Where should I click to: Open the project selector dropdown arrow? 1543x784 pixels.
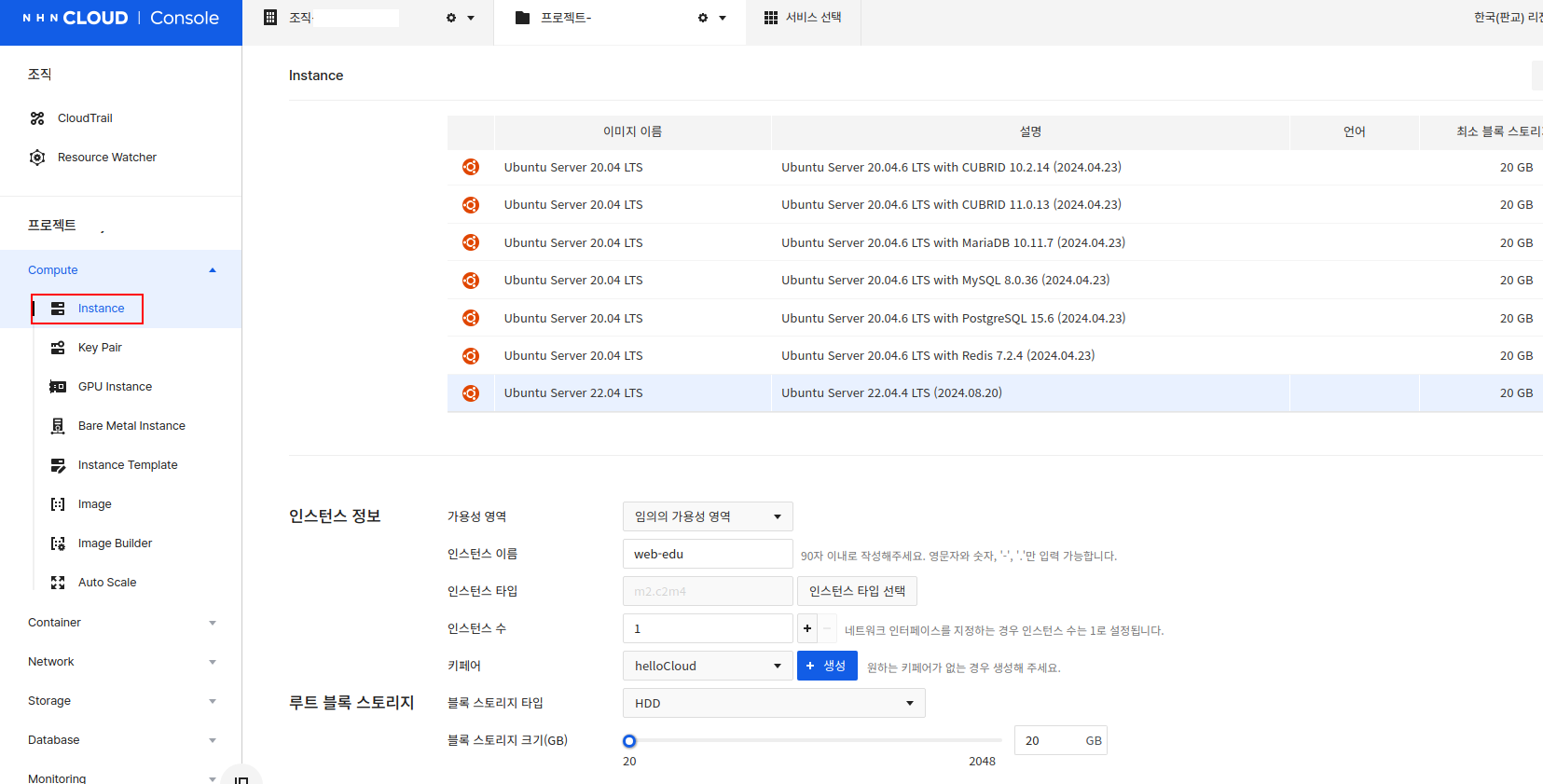[x=723, y=18]
